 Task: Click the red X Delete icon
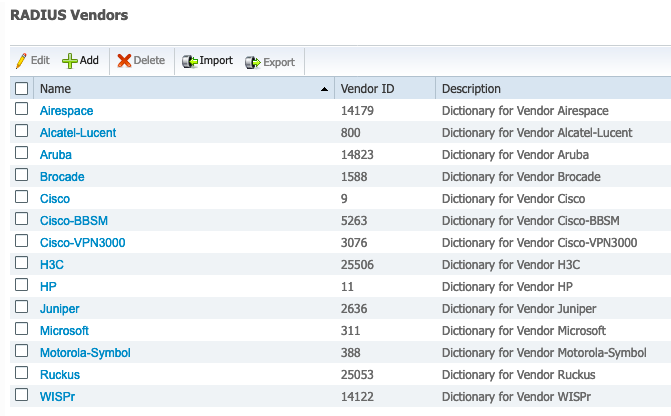click(x=124, y=61)
